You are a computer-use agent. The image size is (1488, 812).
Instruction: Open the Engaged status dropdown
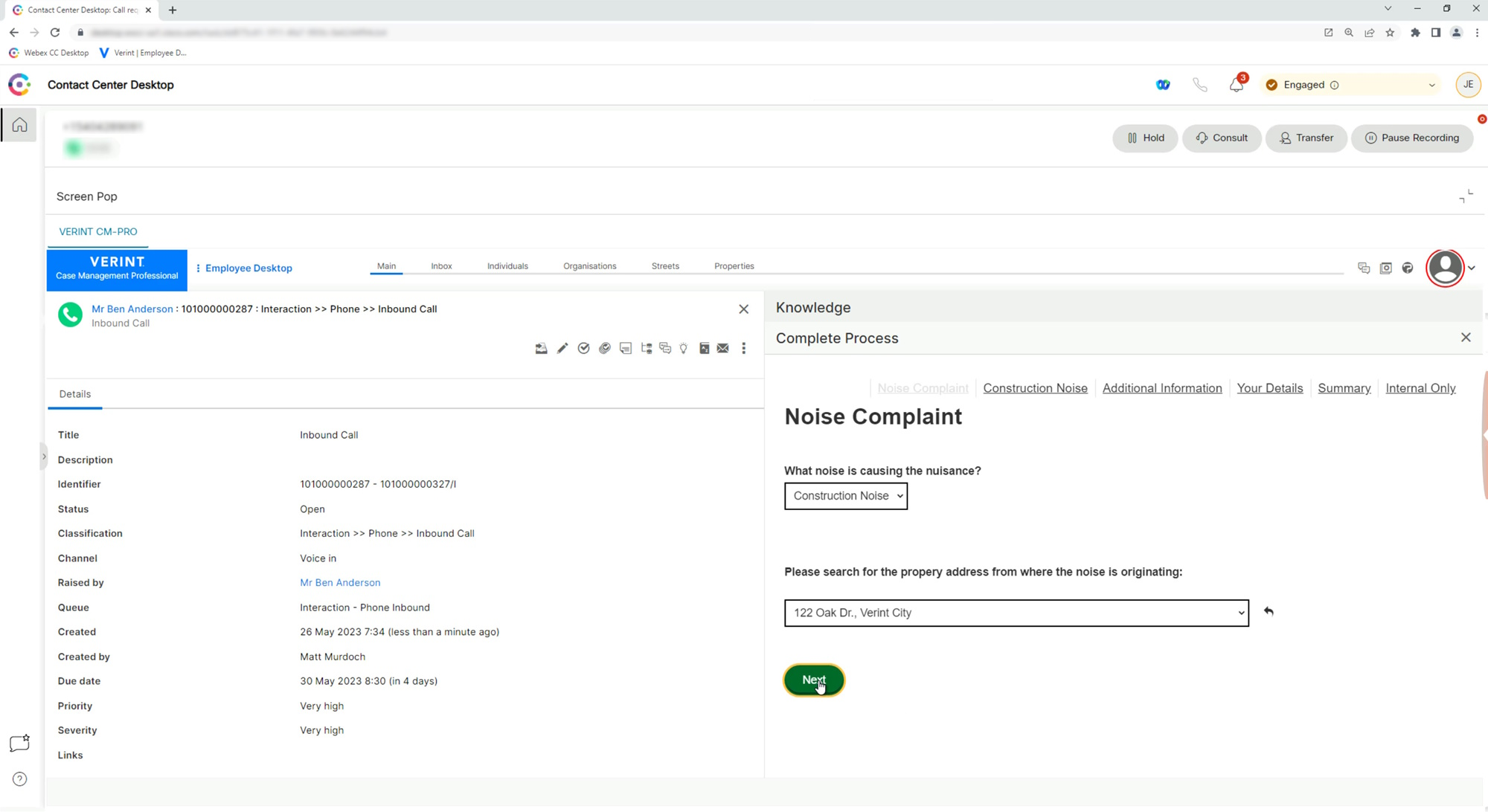tap(1350, 84)
